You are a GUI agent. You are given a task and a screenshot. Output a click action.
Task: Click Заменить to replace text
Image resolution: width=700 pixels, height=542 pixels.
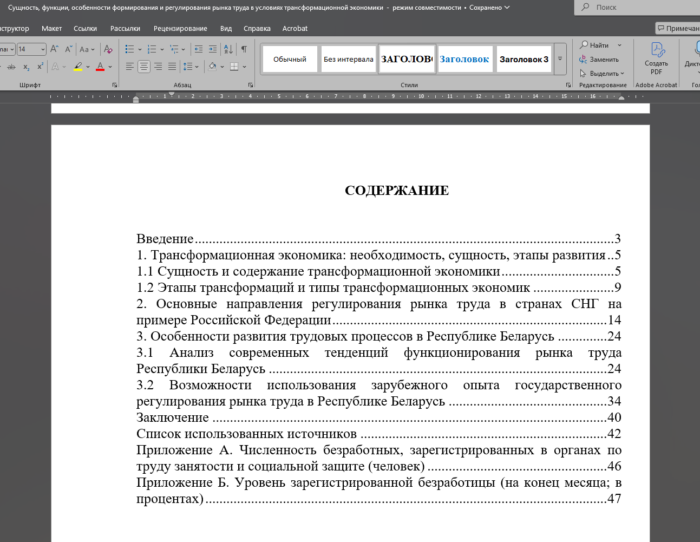[599, 59]
